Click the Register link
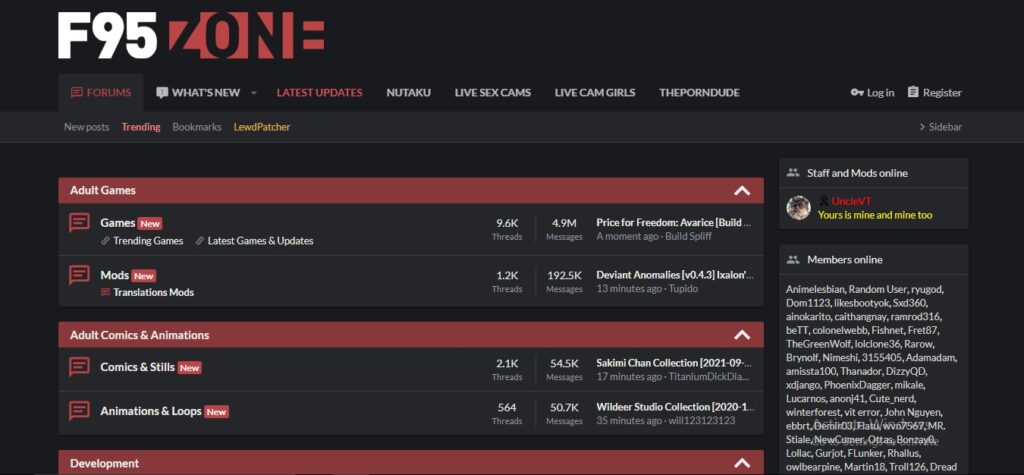This screenshot has height=475, width=1024. [942, 93]
